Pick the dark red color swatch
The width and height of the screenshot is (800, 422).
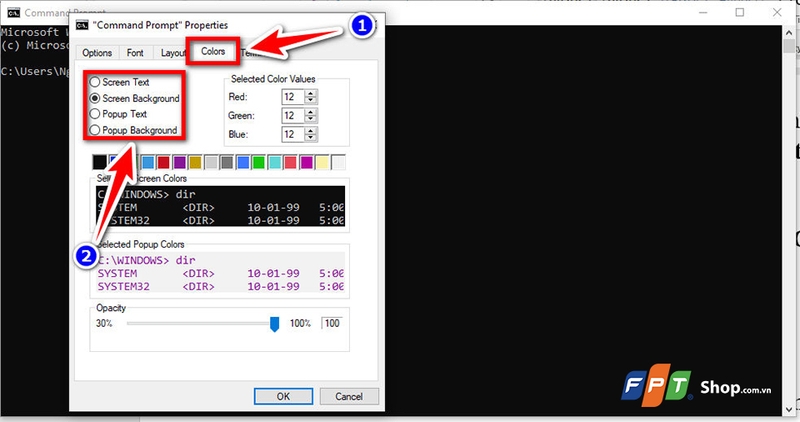163,163
